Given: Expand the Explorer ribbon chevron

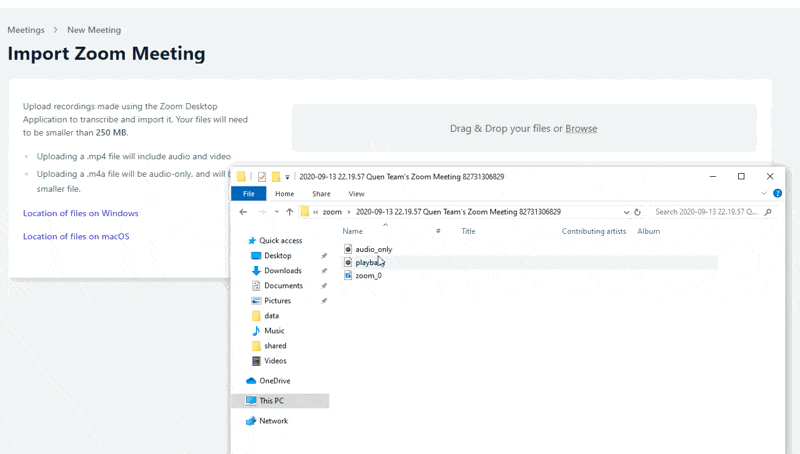Looking at the screenshot, I should click(x=764, y=193).
